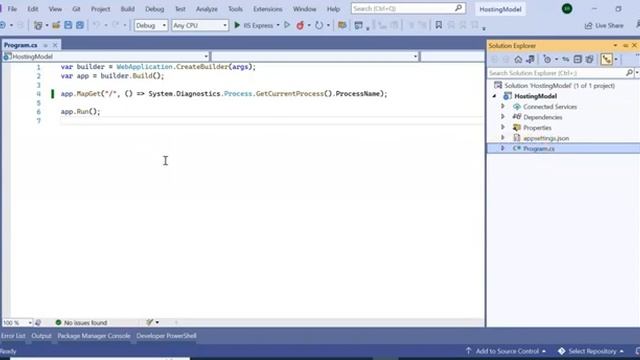
Task: Toggle Track Active Item highlighted button
Action: 607,60
